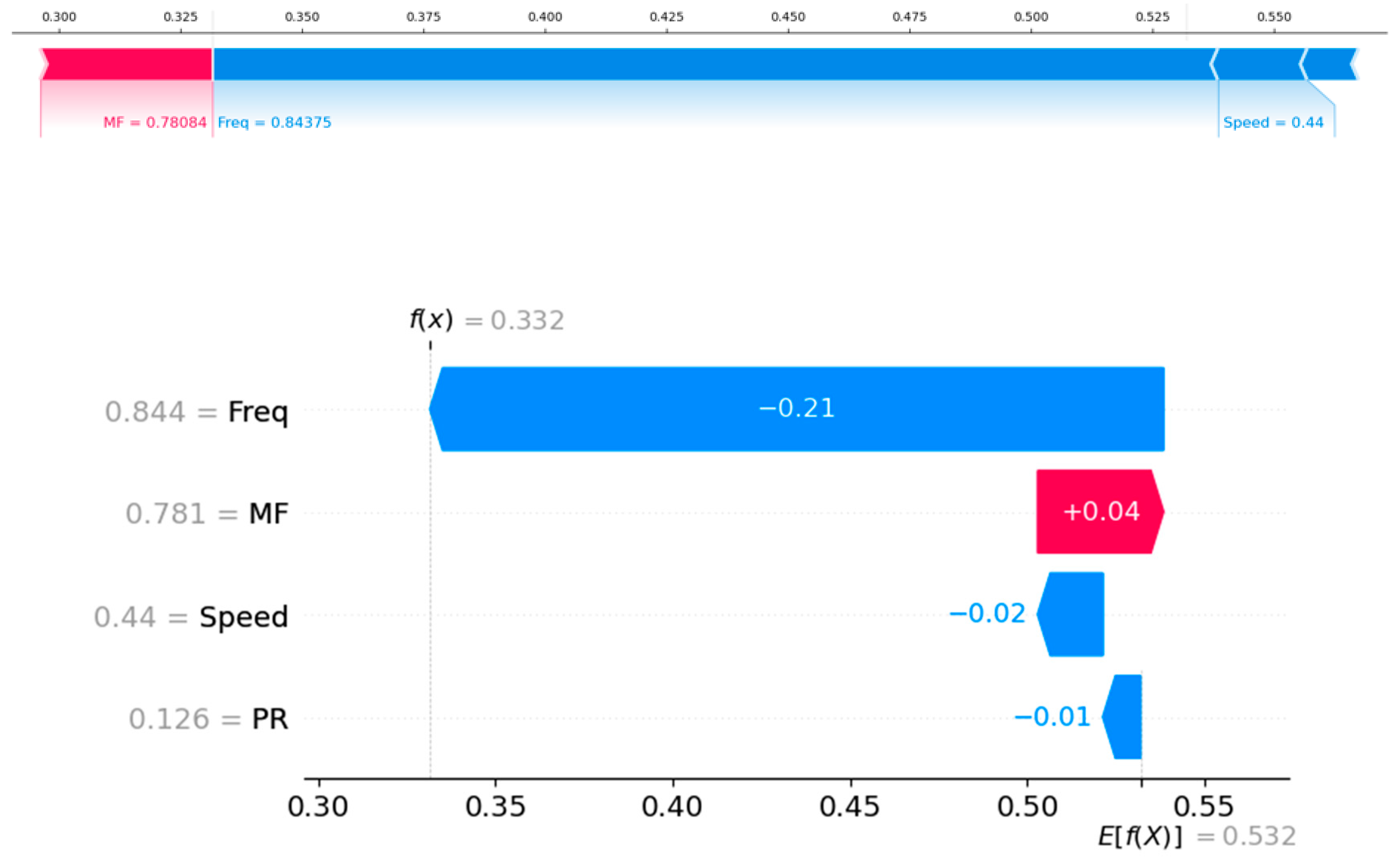The width and height of the screenshot is (1400, 861).
Task: Click the 0.400 tick on the top axis
Action: (545, 17)
